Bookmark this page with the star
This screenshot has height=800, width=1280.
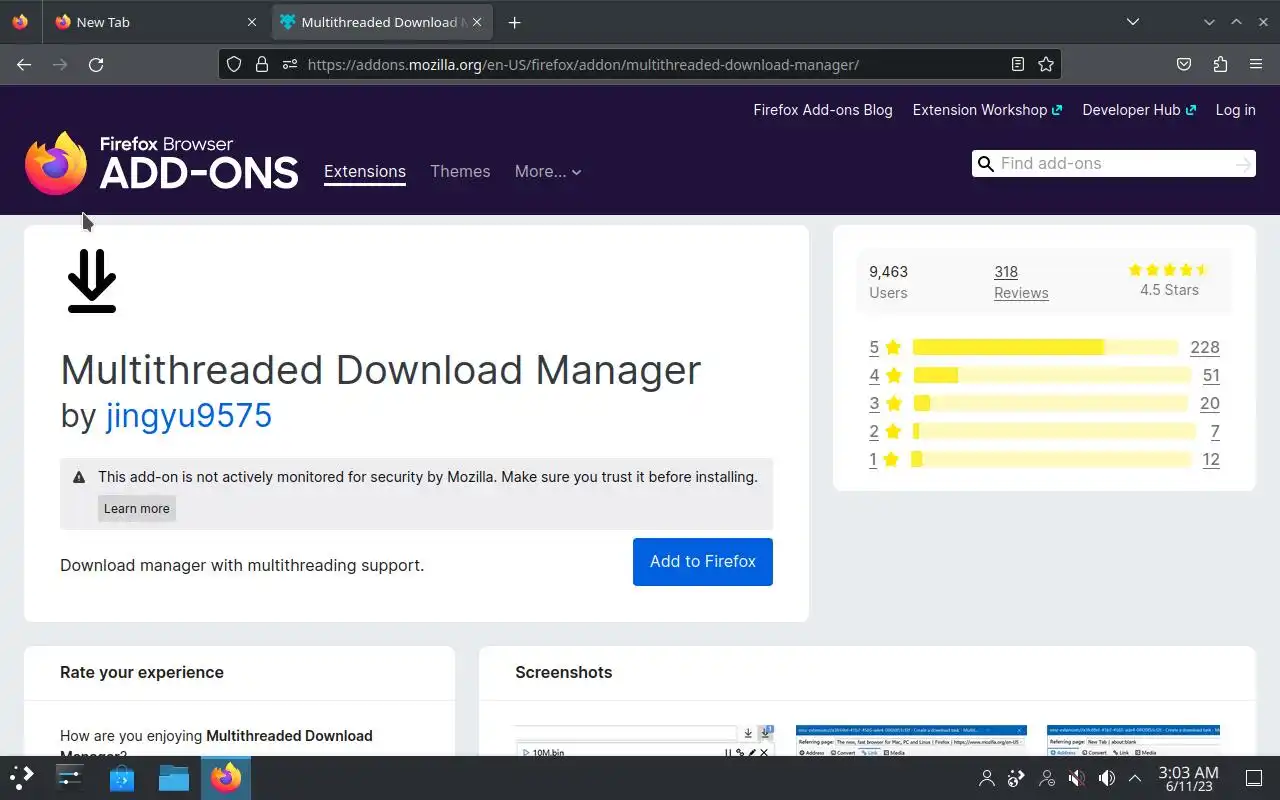click(1046, 65)
